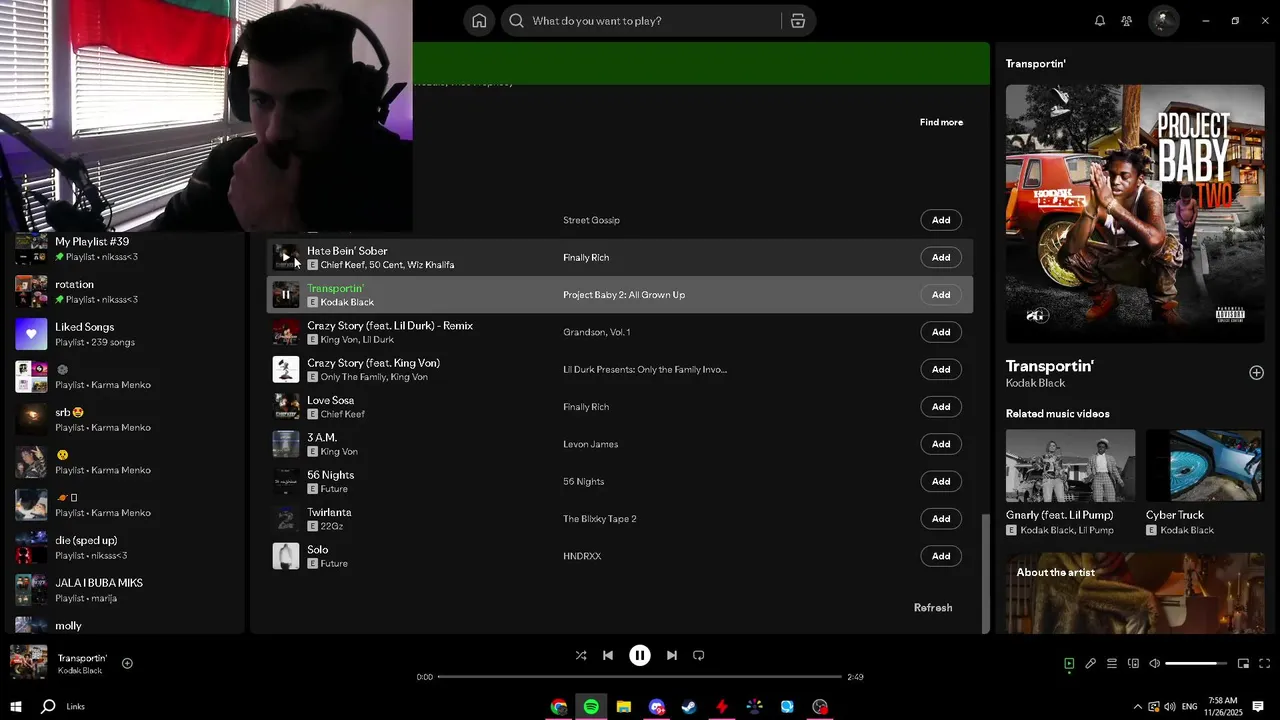Open Steam from the taskbar
Screen dimensions: 1280x720
click(689, 707)
